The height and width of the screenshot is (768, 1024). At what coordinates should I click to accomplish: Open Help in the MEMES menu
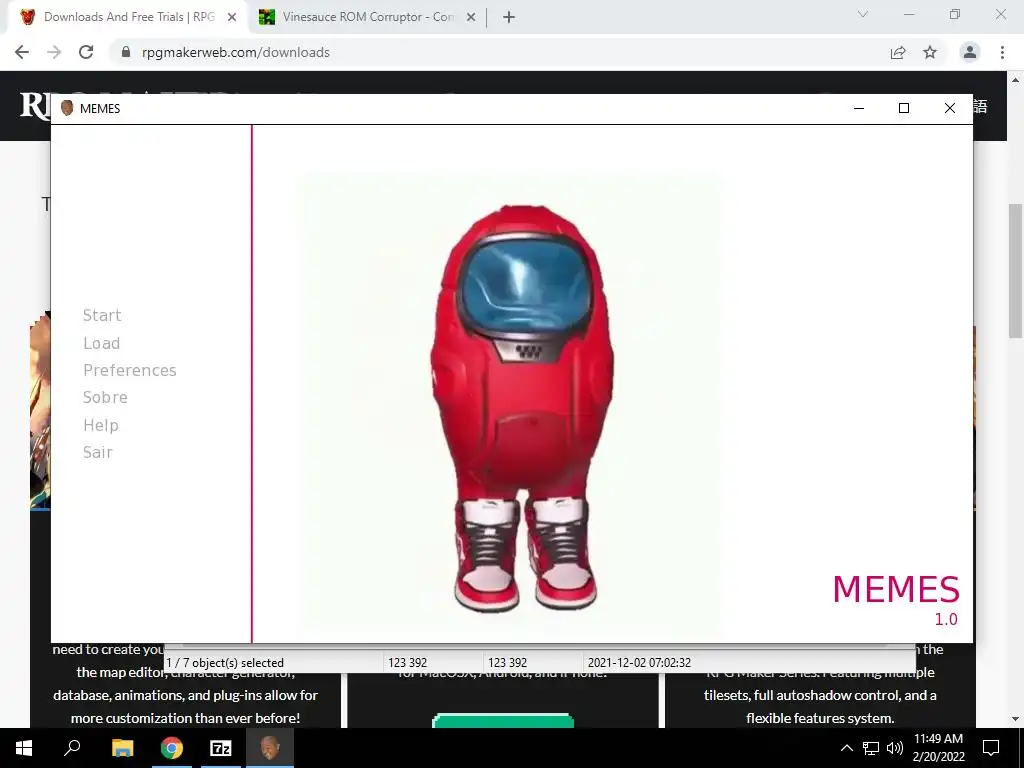tap(101, 425)
